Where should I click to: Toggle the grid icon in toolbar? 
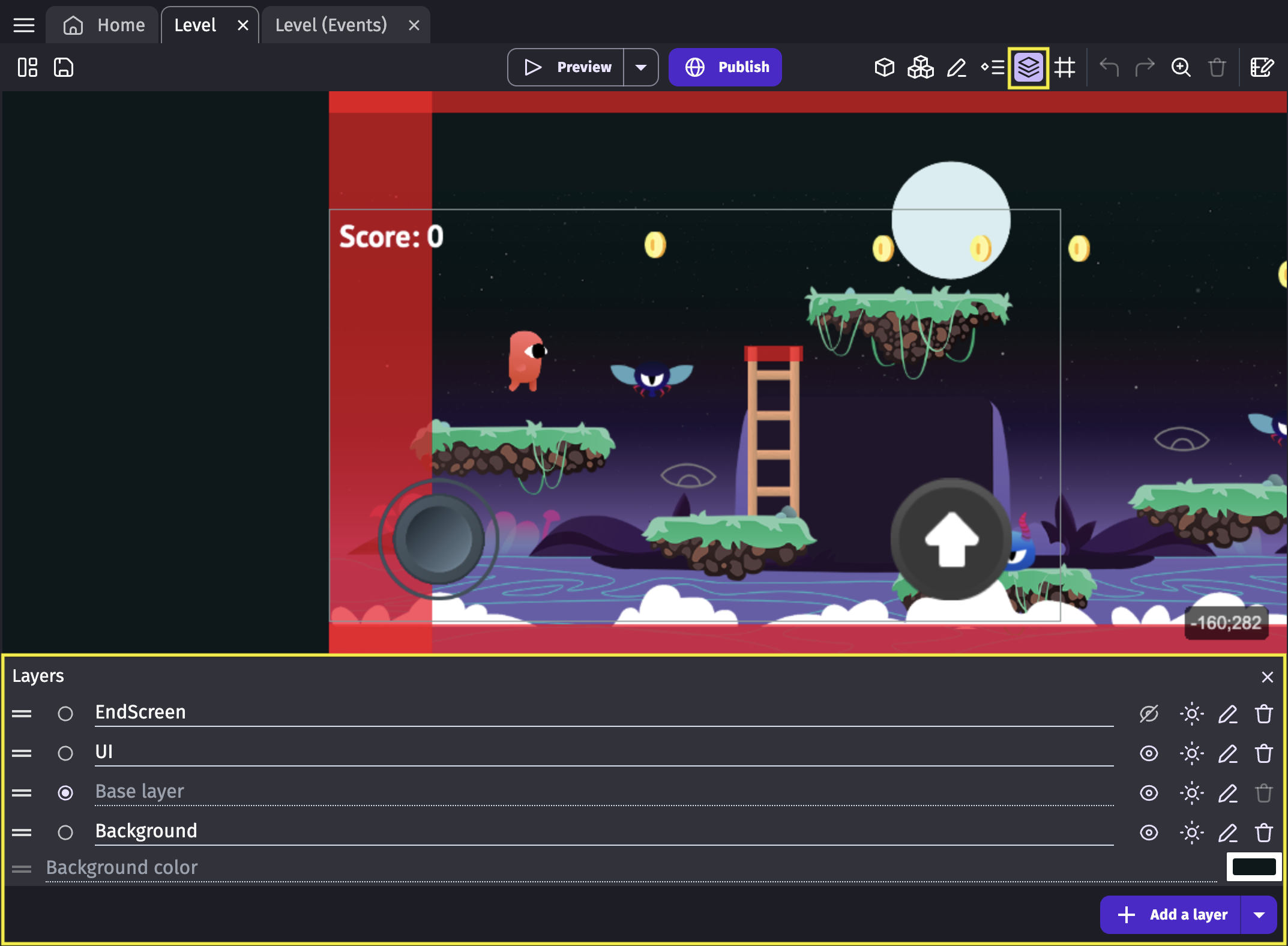click(1065, 67)
